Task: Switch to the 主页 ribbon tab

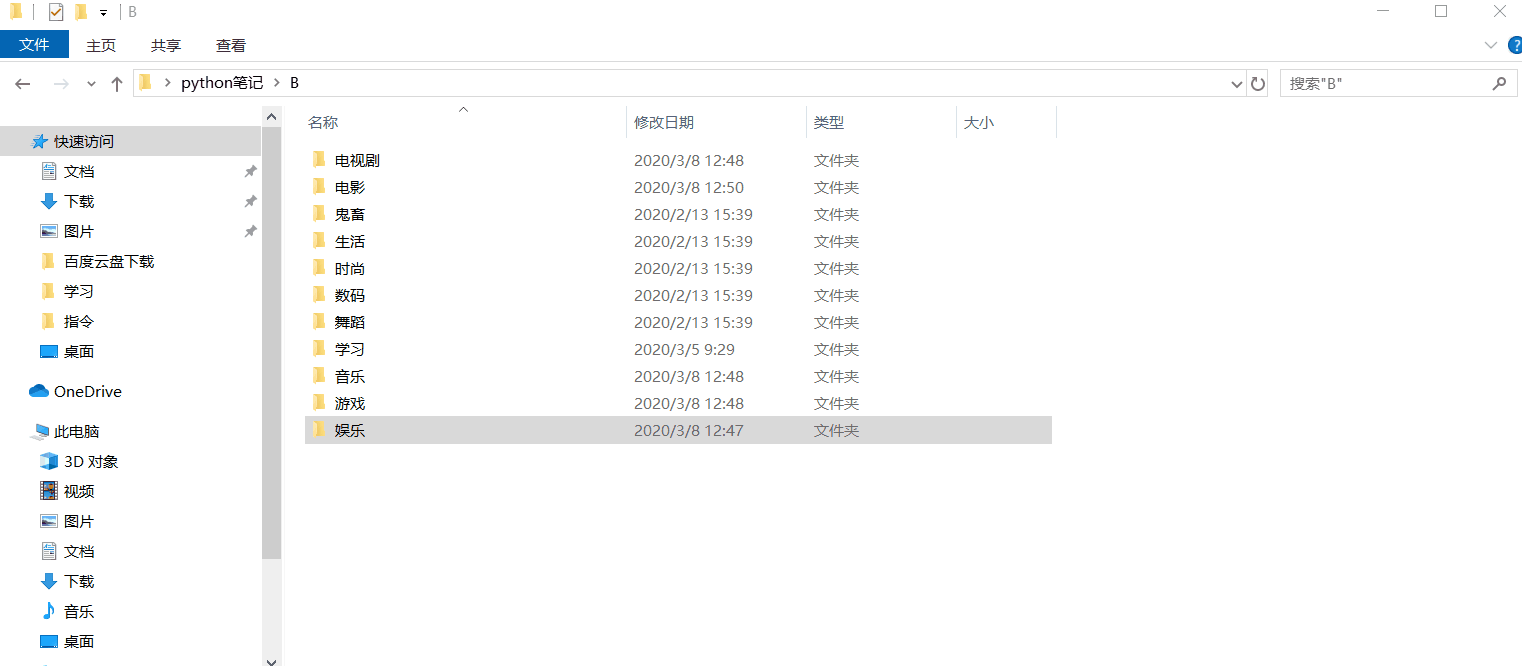Action: pos(101,45)
